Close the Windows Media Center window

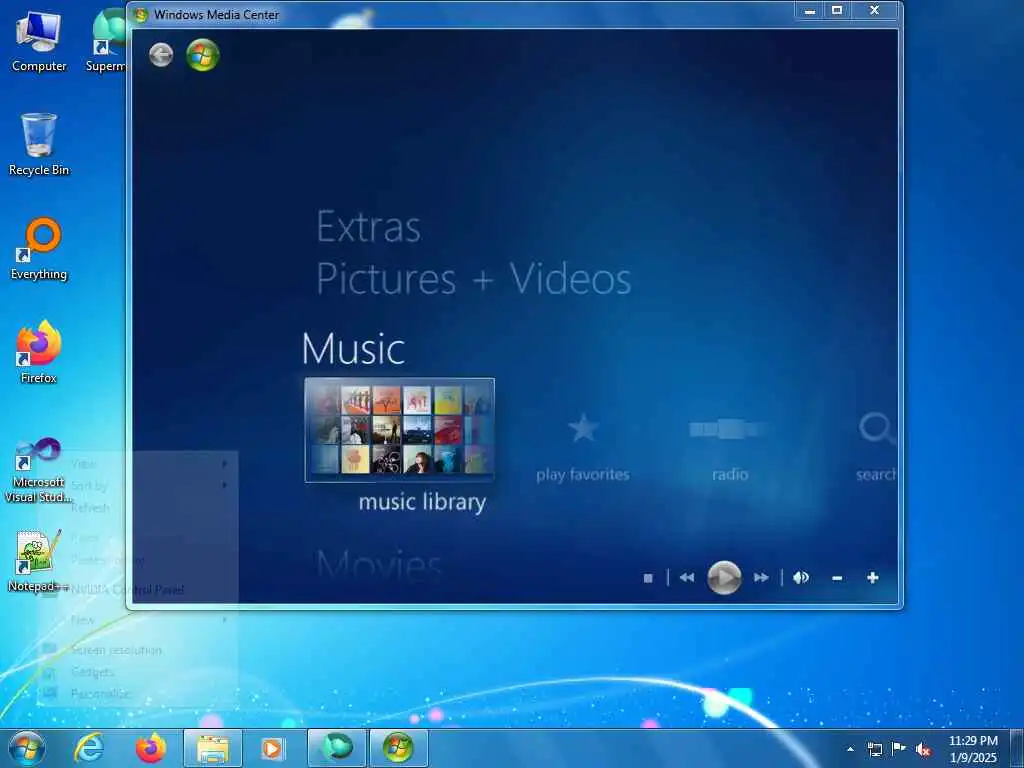click(x=875, y=10)
